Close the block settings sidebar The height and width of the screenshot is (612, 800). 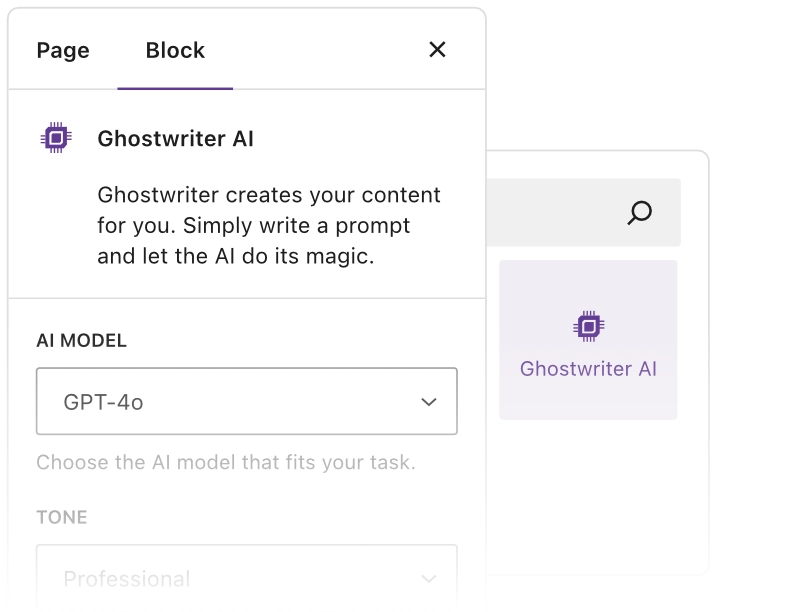point(437,50)
